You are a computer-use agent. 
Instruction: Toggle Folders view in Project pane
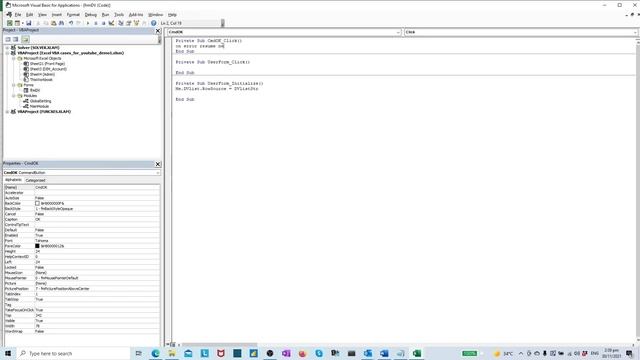pos(25,39)
